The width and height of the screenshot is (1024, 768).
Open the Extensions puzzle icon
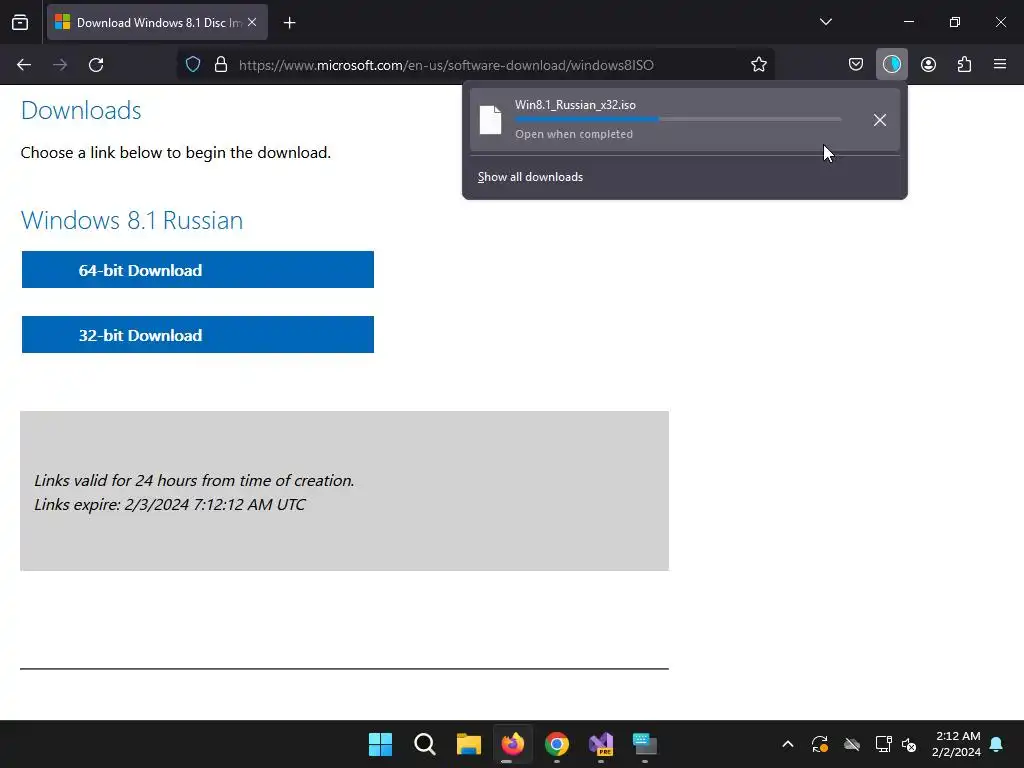point(964,64)
